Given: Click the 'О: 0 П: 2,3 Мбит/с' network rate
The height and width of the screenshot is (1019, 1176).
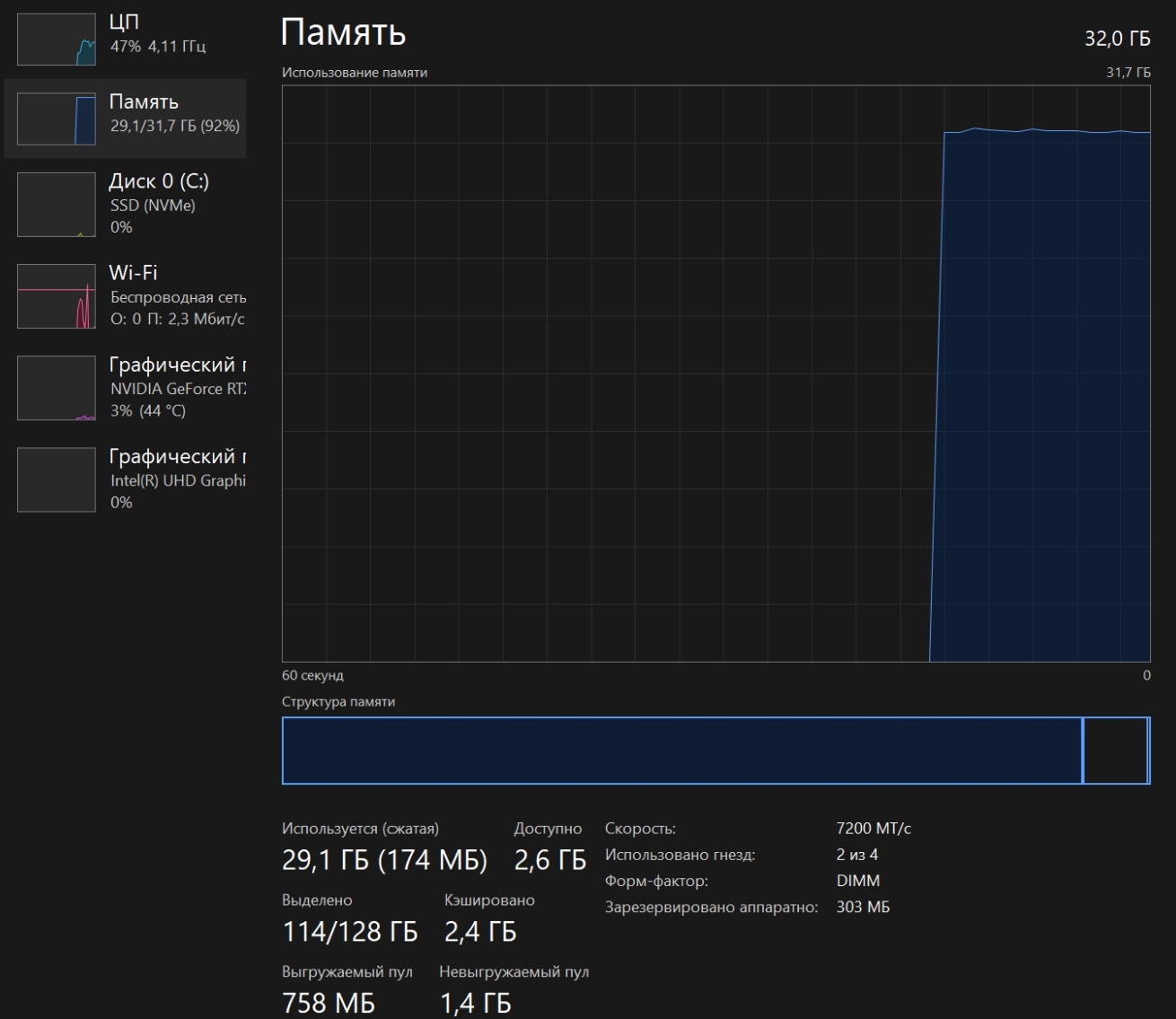Looking at the screenshot, I should [178, 319].
